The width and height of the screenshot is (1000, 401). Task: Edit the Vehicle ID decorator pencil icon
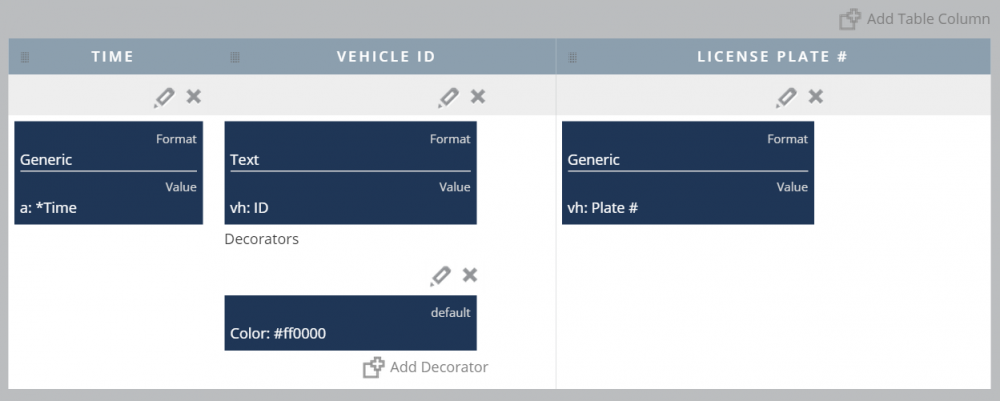coord(441,276)
